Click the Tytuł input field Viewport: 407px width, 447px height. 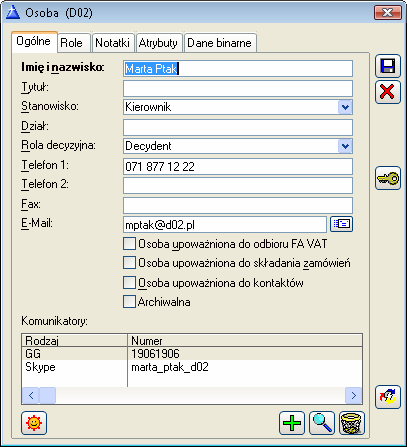pos(238,88)
